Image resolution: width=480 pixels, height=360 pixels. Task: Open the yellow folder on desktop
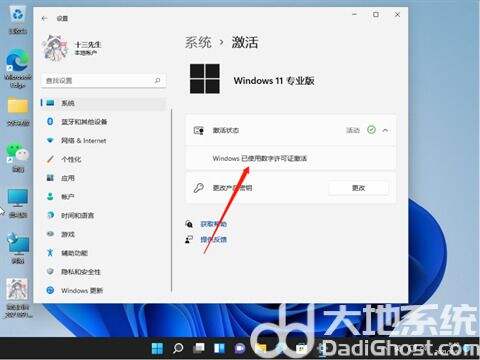pyautogui.click(x=18, y=112)
